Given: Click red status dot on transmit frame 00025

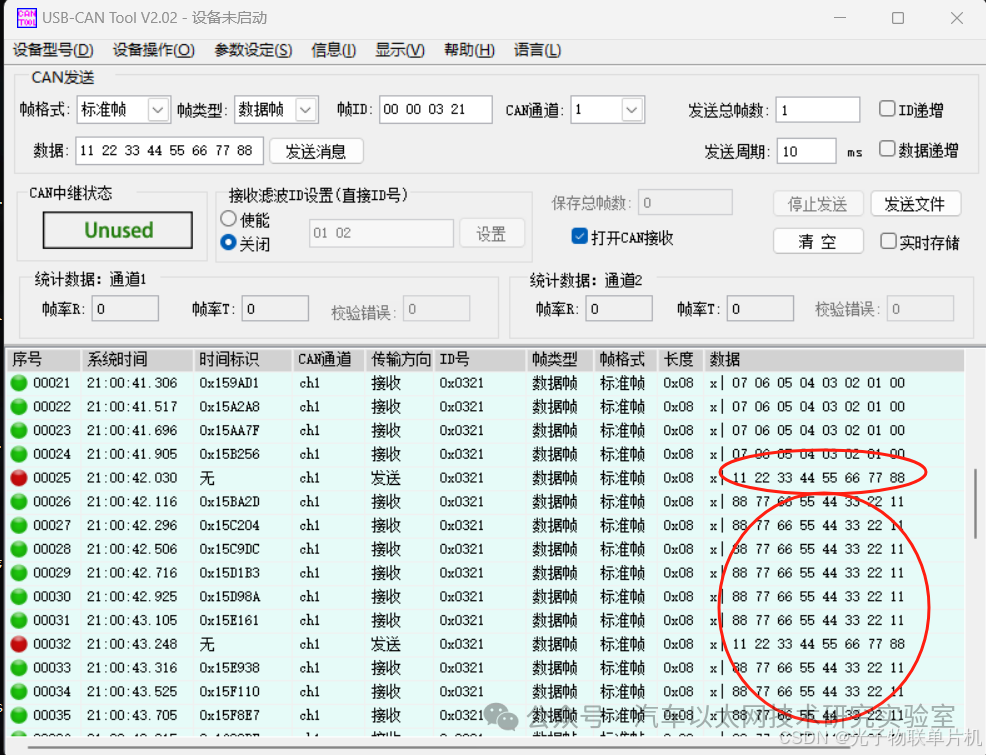Looking at the screenshot, I should (x=21, y=477).
